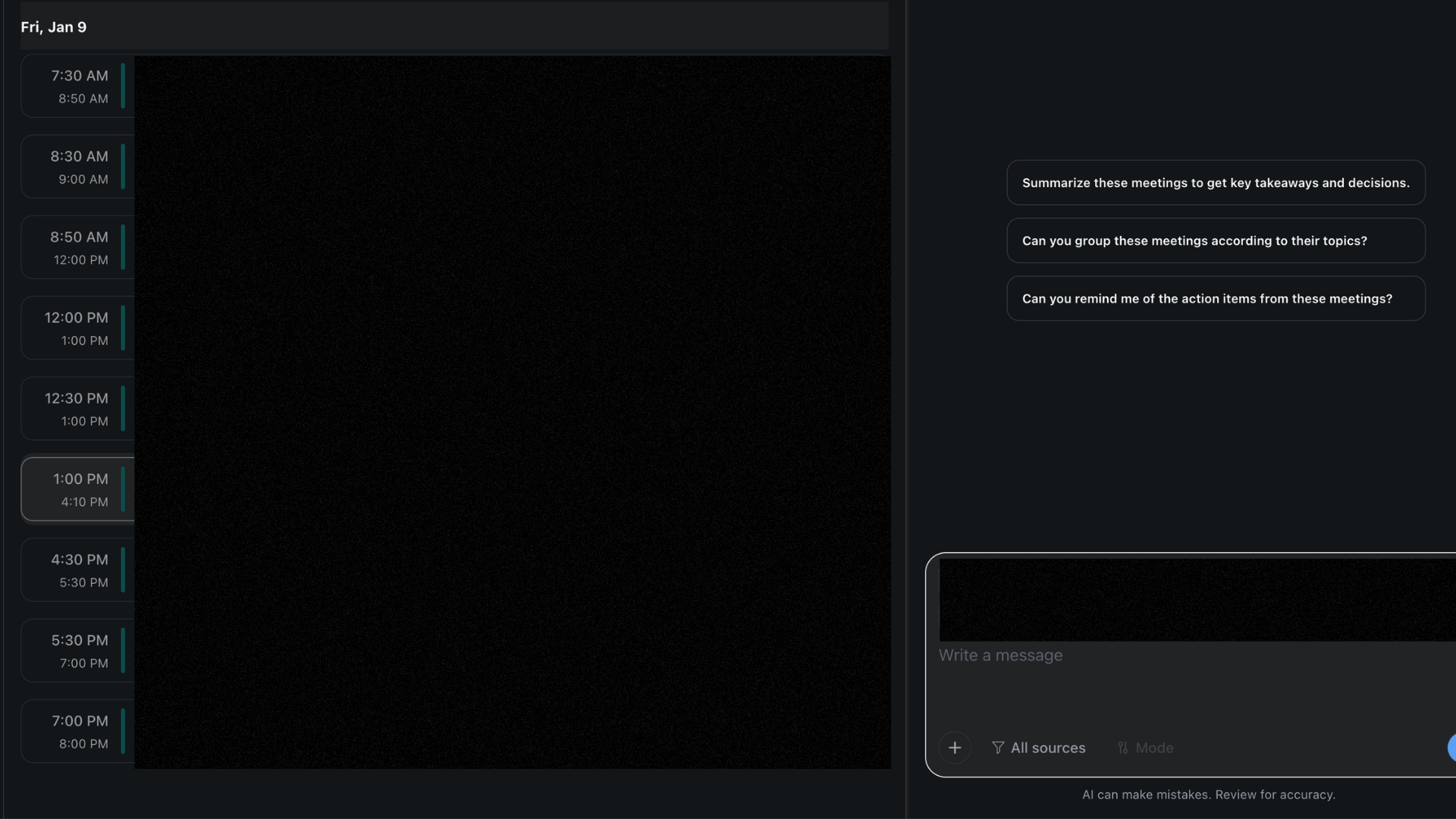The image size is (1456, 819).
Task: Select the 7:30 AM meeting entry
Action: pos(79,86)
